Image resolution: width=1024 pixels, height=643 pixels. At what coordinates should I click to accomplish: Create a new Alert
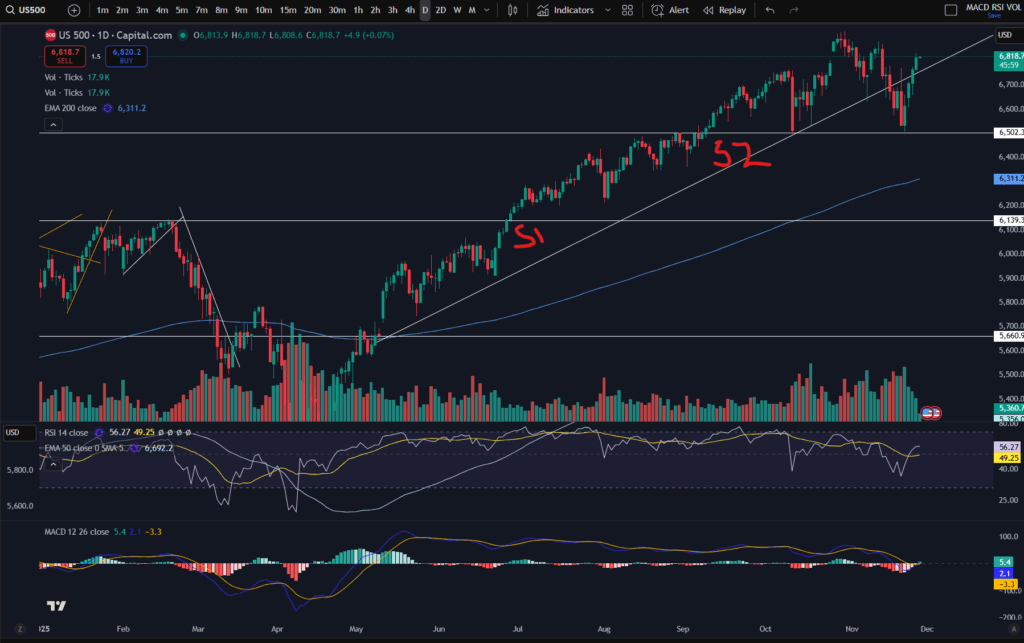pyautogui.click(x=670, y=10)
